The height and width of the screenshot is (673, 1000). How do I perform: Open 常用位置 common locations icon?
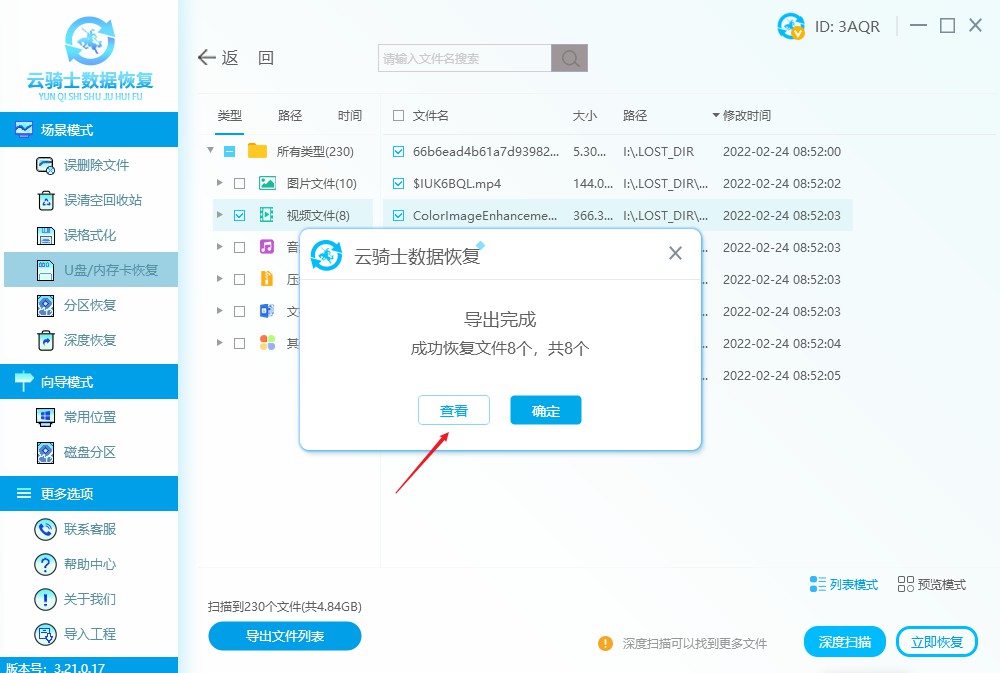(x=46, y=417)
